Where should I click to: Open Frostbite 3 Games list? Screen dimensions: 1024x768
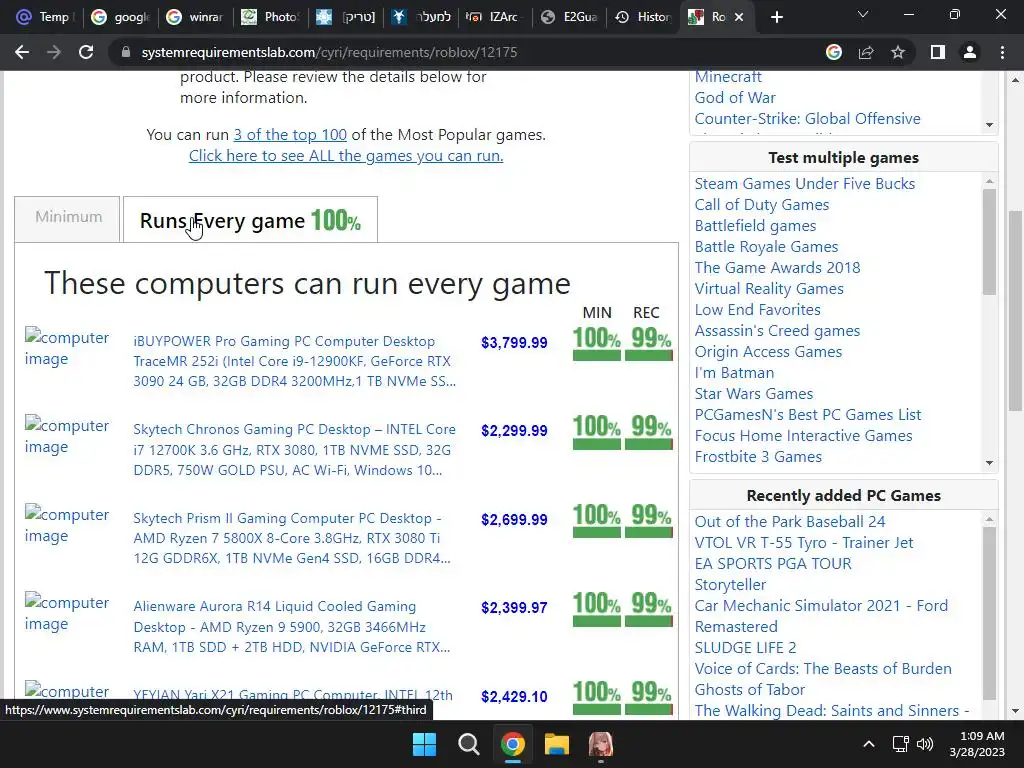pos(758,456)
